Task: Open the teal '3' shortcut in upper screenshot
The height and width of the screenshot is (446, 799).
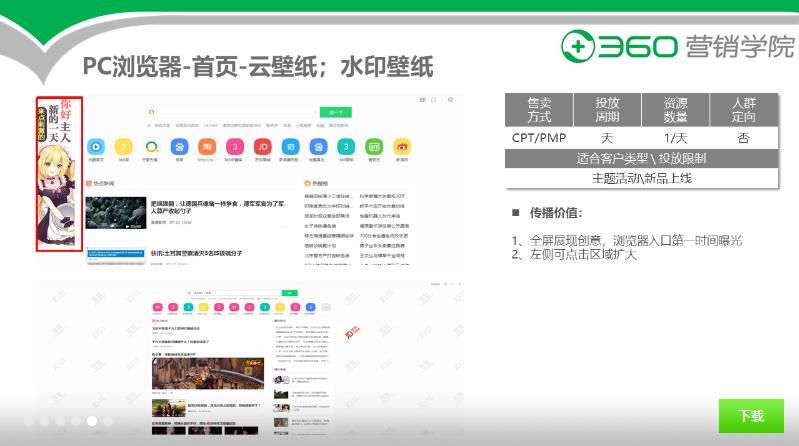Action: (346, 147)
